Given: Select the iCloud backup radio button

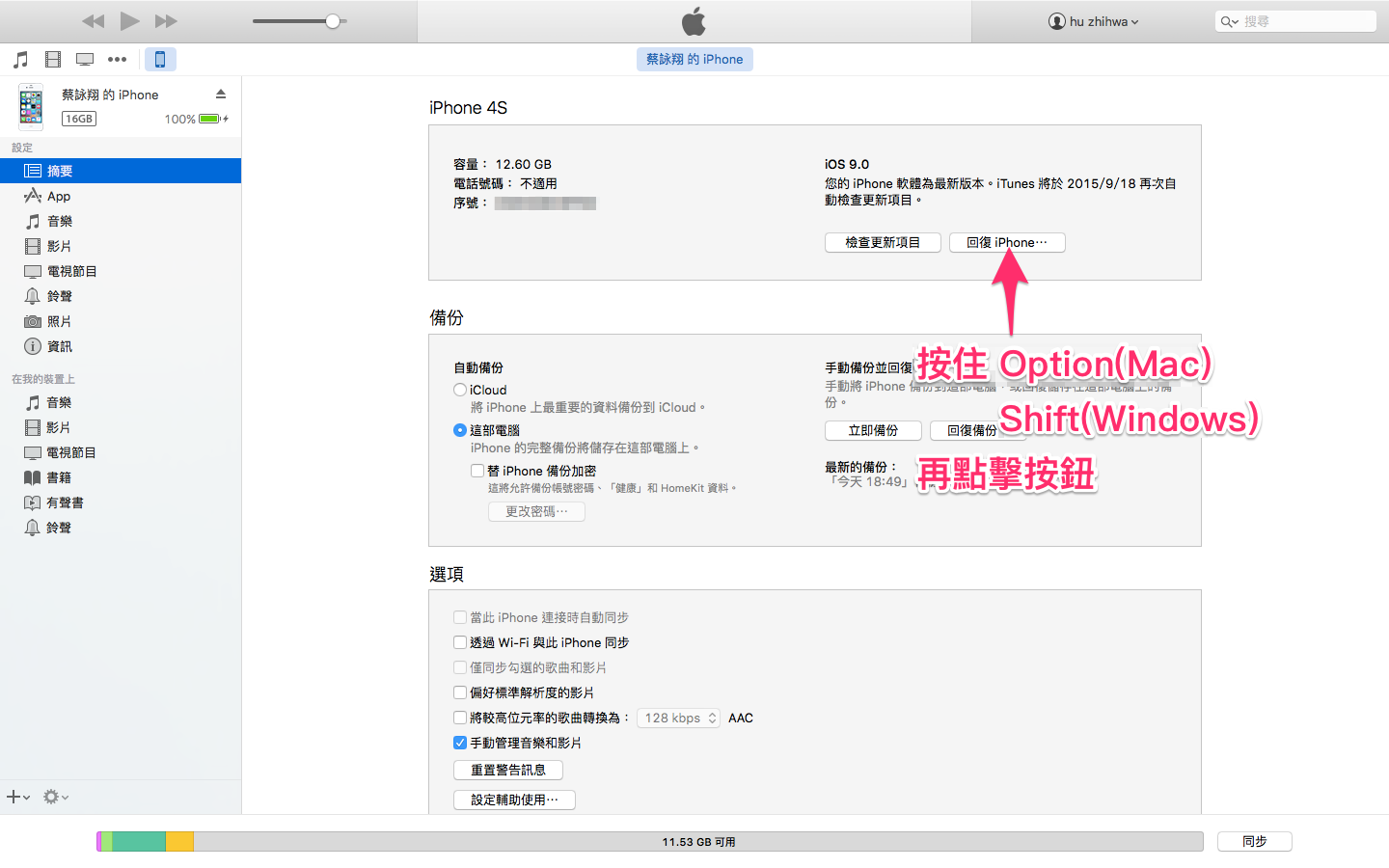Looking at the screenshot, I should pyautogui.click(x=460, y=390).
